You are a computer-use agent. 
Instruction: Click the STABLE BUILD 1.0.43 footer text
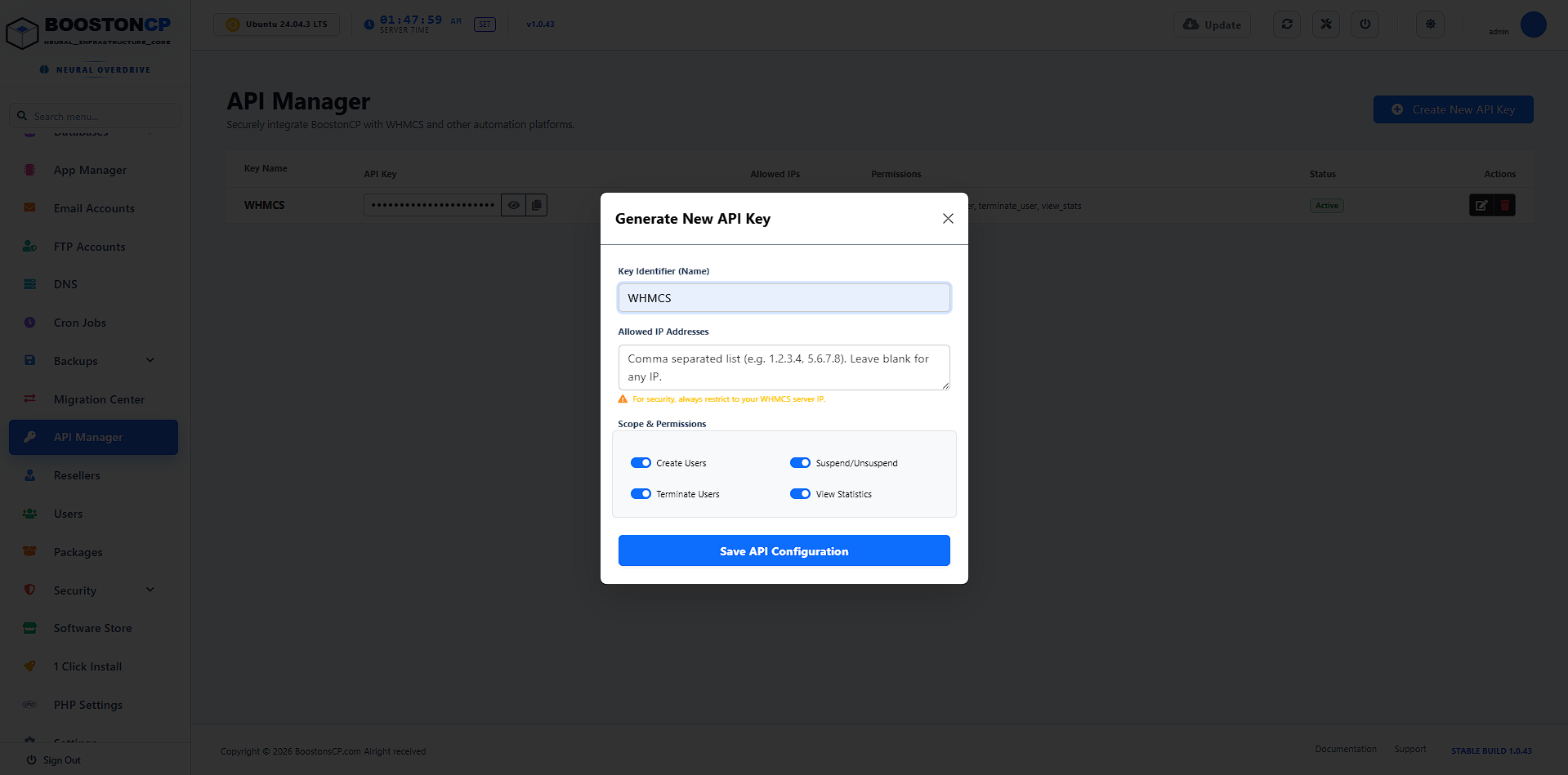click(x=1491, y=751)
